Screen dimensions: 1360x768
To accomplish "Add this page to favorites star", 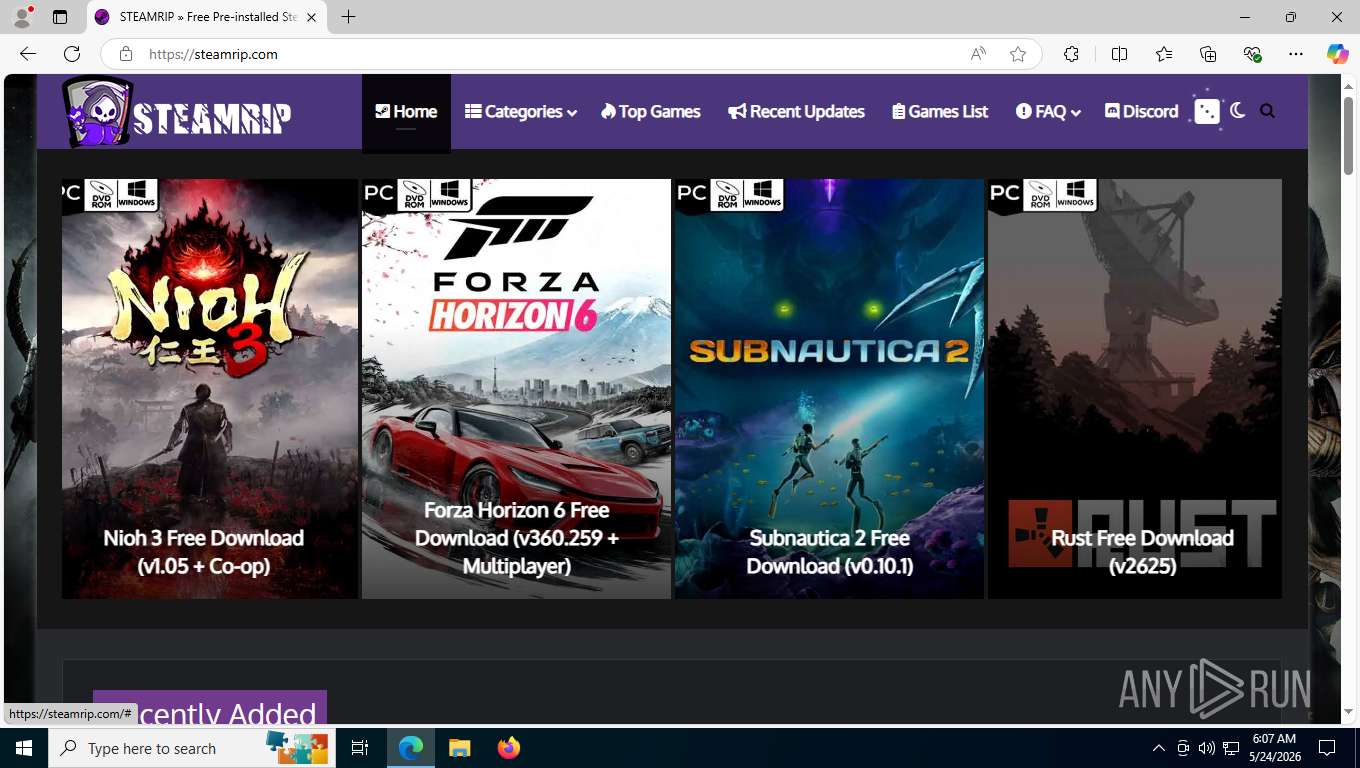I will pos(1018,54).
